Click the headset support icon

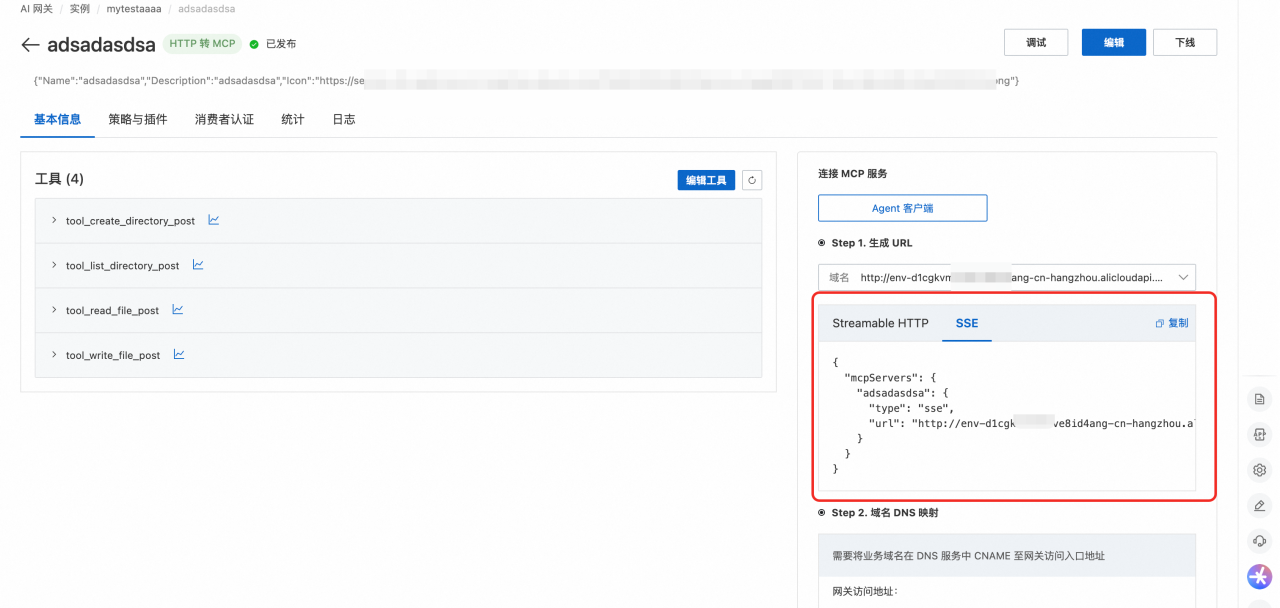[x=1259, y=541]
